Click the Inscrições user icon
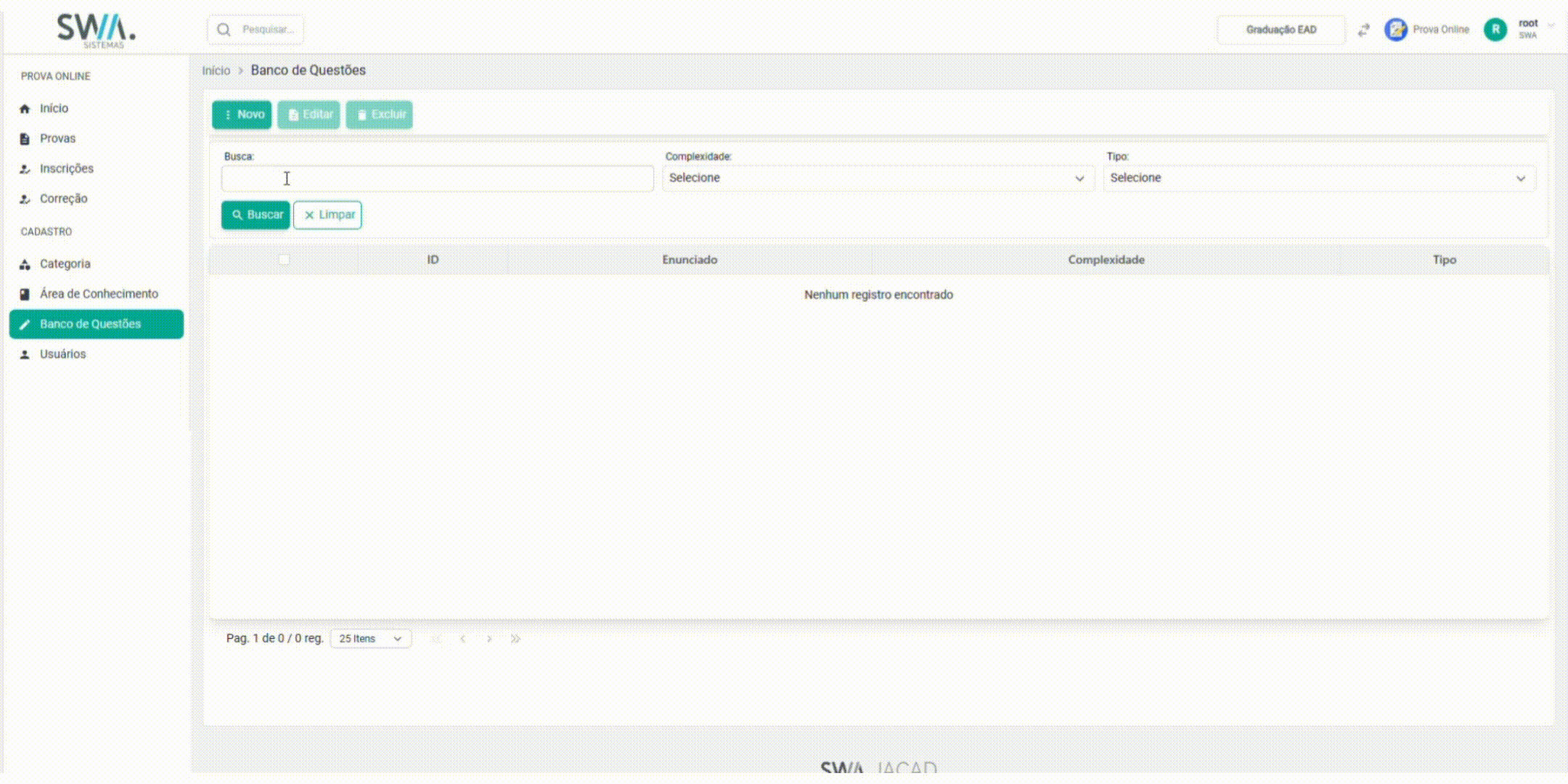 [x=25, y=169]
